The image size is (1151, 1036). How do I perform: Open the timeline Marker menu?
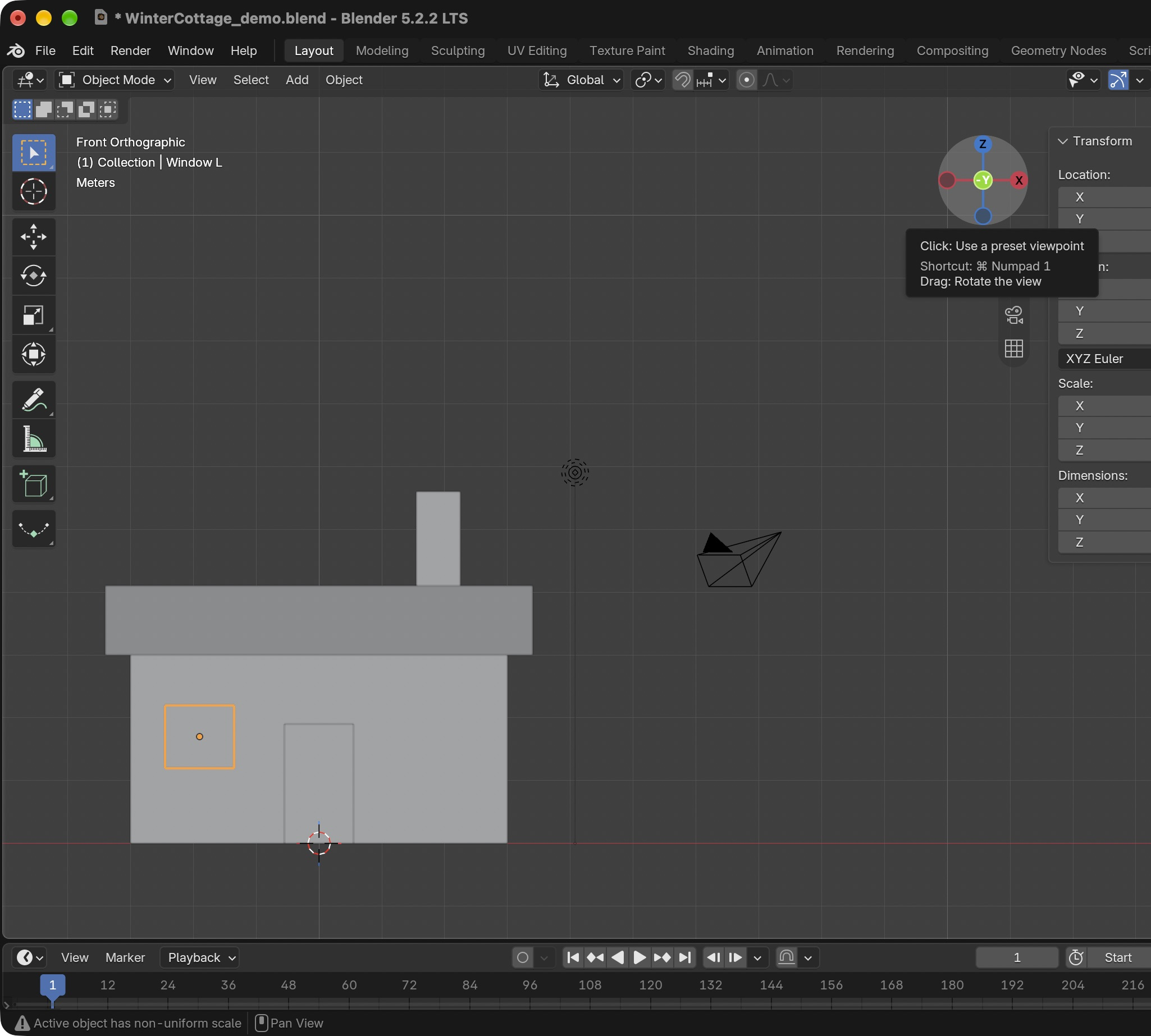pyautogui.click(x=125, y=957)
